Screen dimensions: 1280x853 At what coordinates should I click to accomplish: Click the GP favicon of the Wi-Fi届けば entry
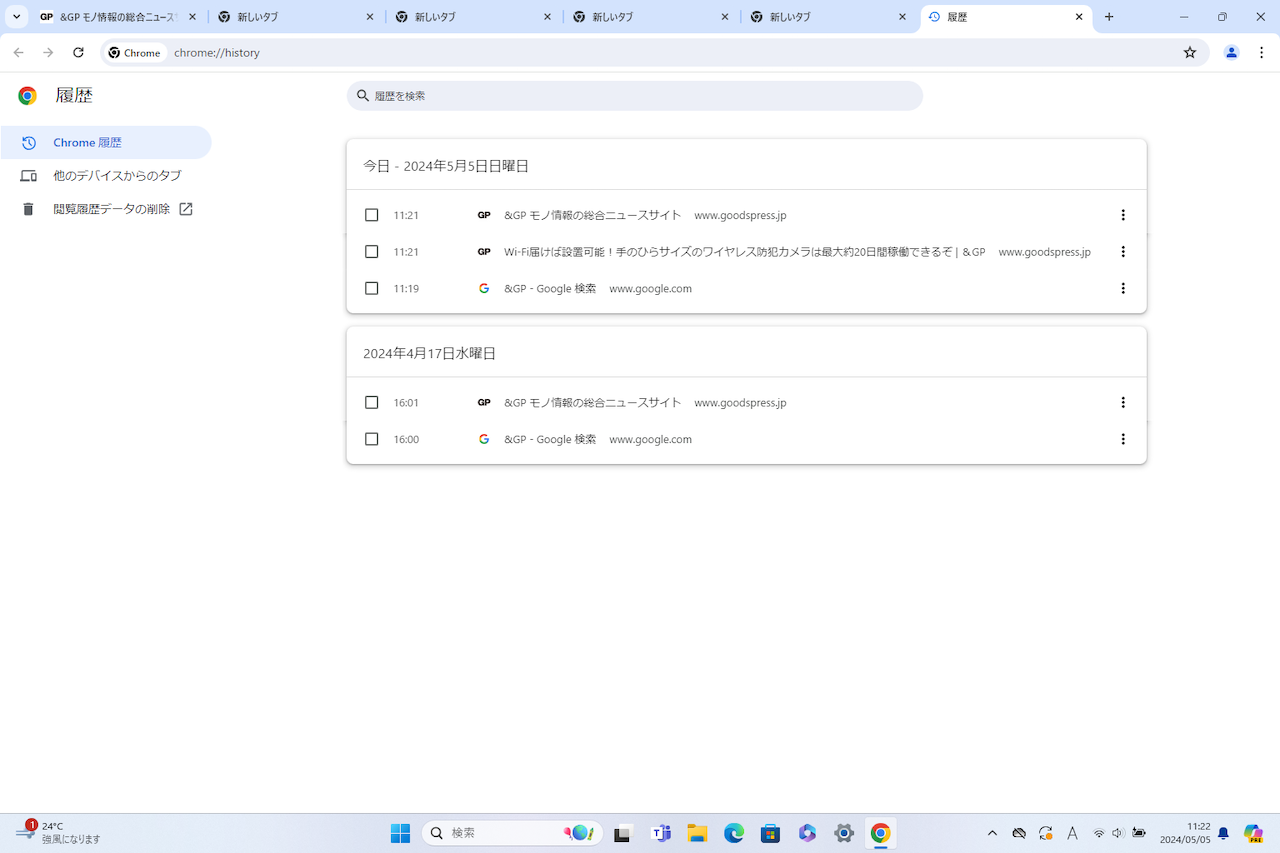pos(484,252)
